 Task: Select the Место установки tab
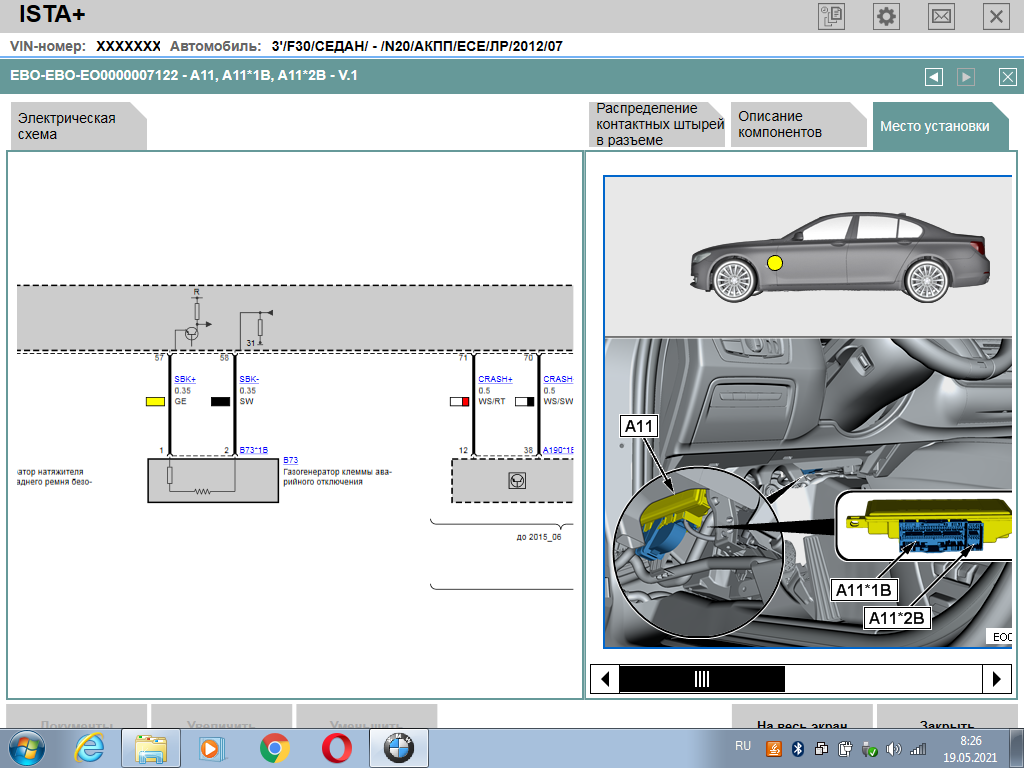934,126
